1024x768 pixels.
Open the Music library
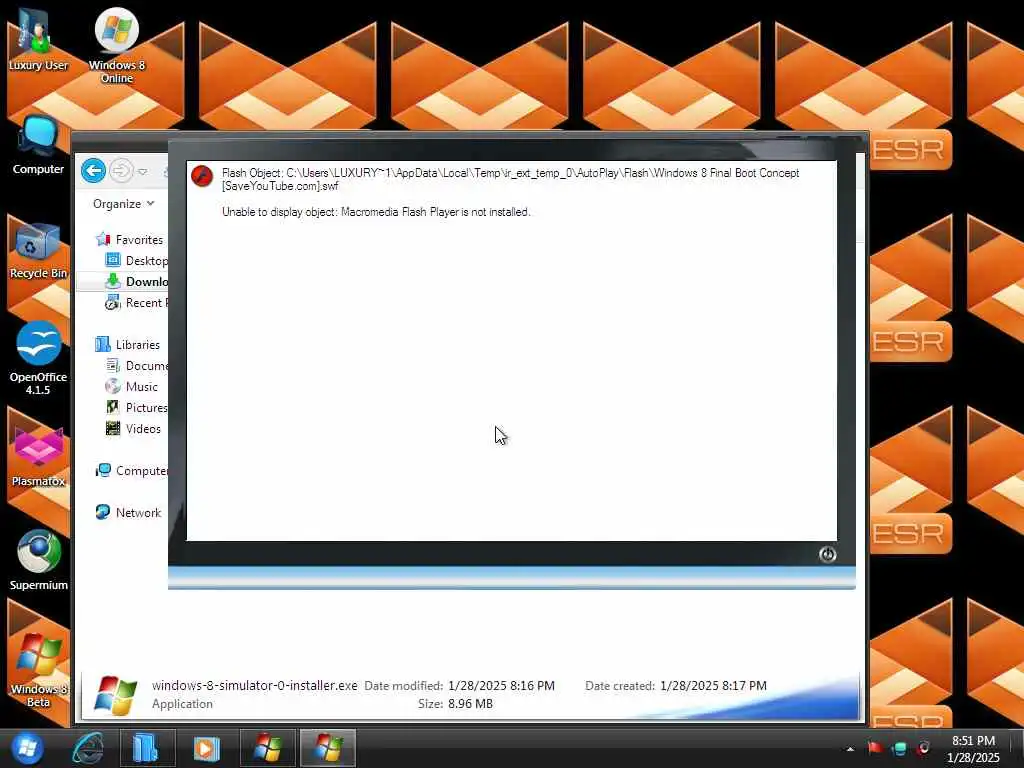click(131, 387)
